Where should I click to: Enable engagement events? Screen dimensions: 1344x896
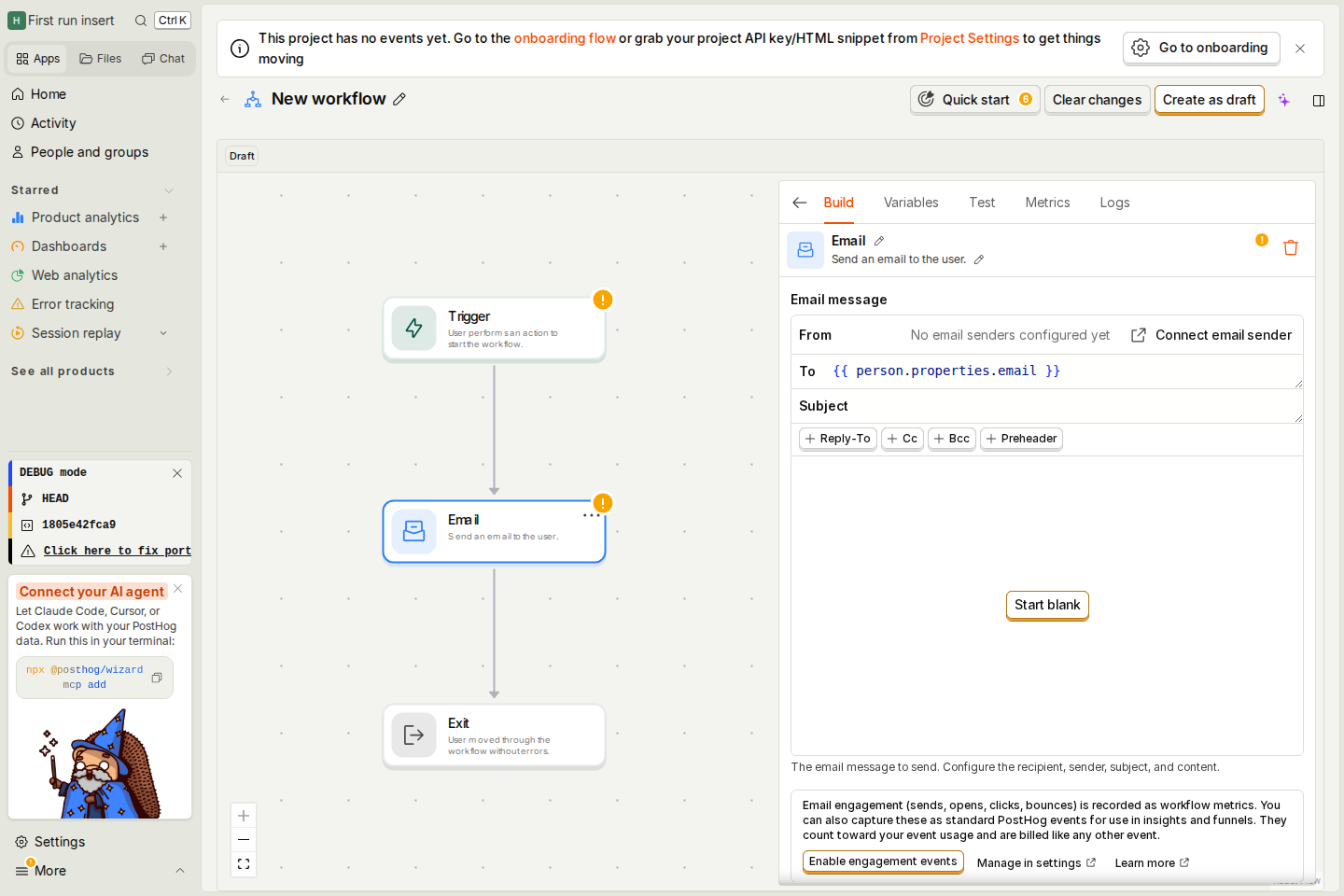tap(883, 862)
